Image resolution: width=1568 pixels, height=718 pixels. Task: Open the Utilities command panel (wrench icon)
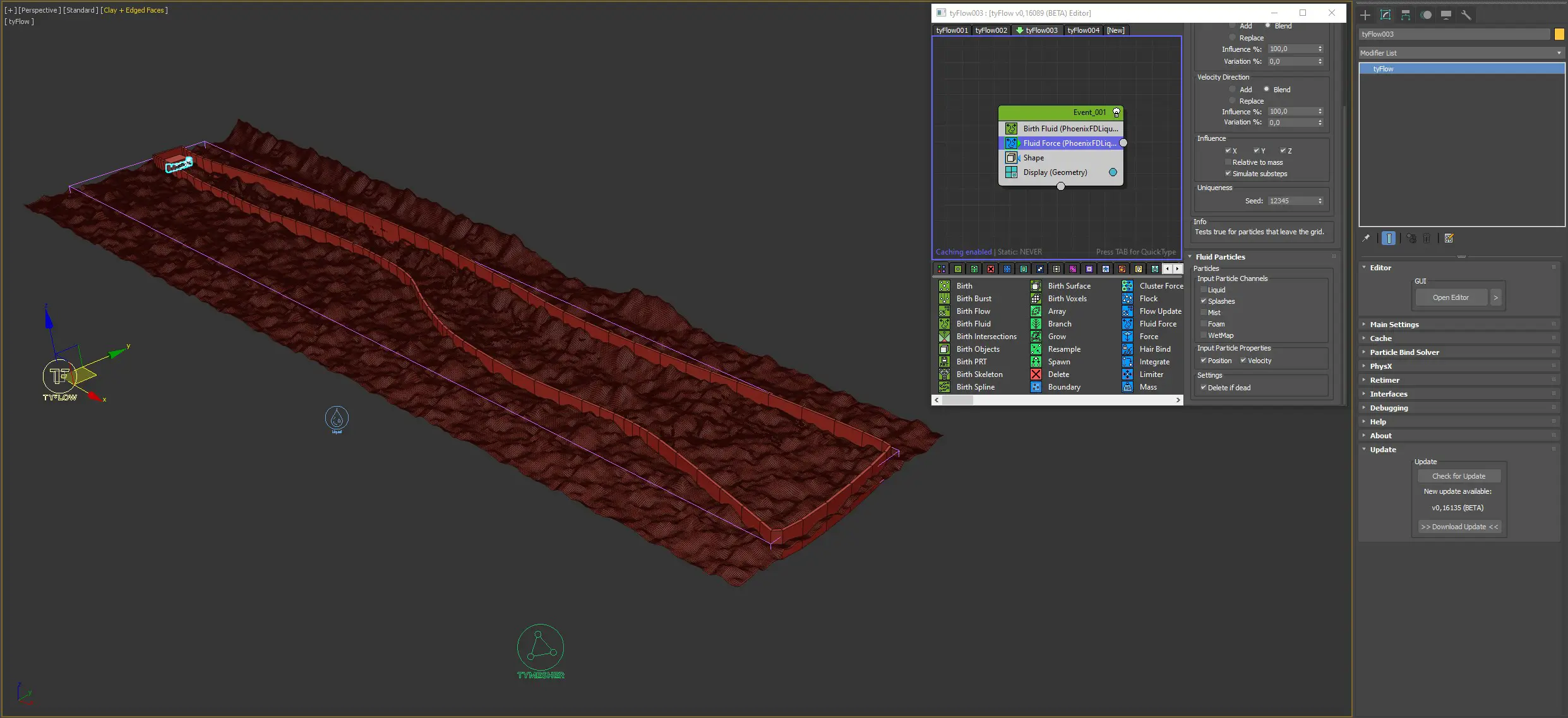(x=1466, y=15)
